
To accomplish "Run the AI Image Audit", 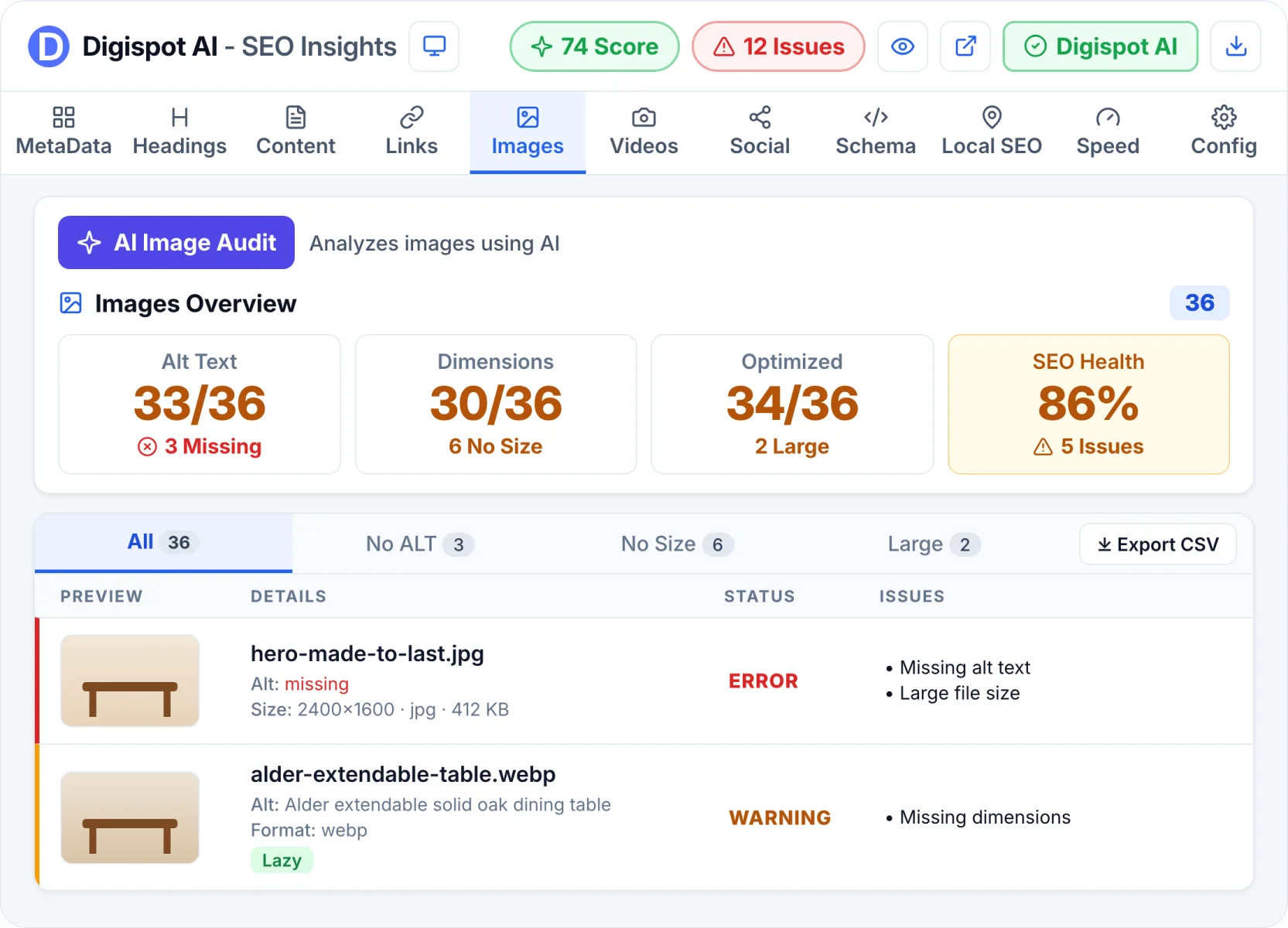I will (x=176, y=243).
